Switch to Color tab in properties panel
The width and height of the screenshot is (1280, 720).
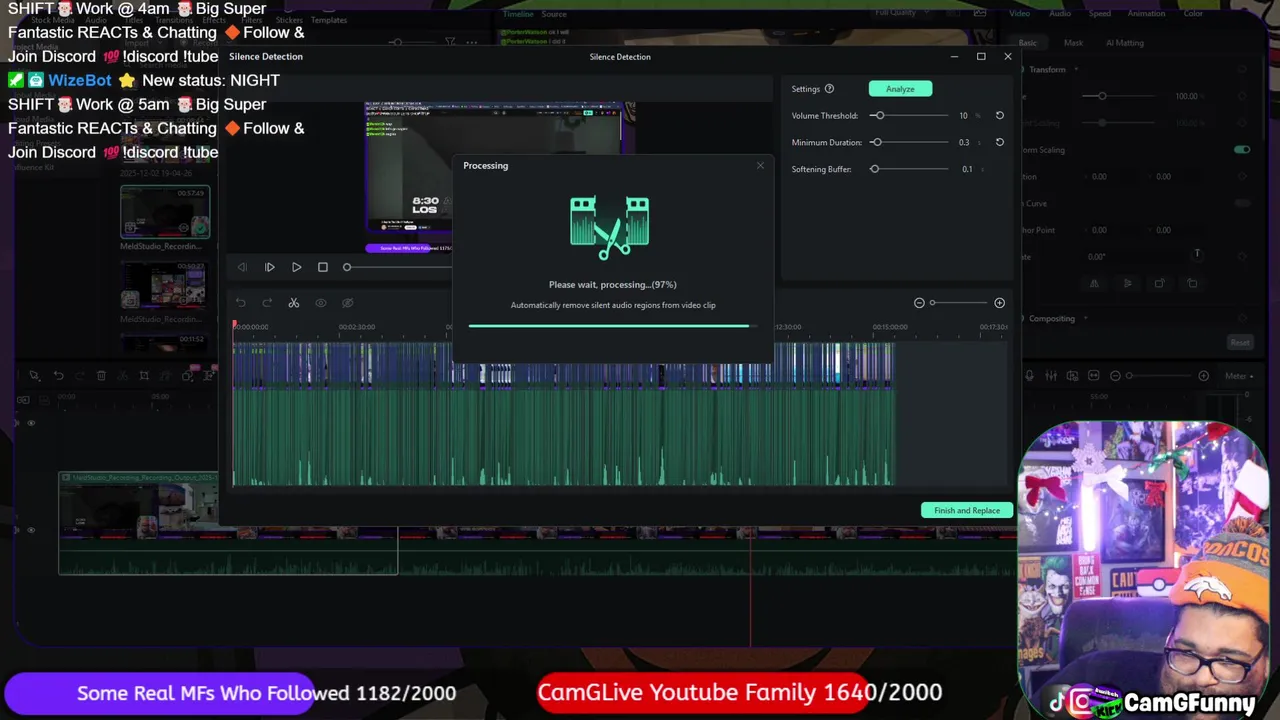click(x=1193, y=13)
